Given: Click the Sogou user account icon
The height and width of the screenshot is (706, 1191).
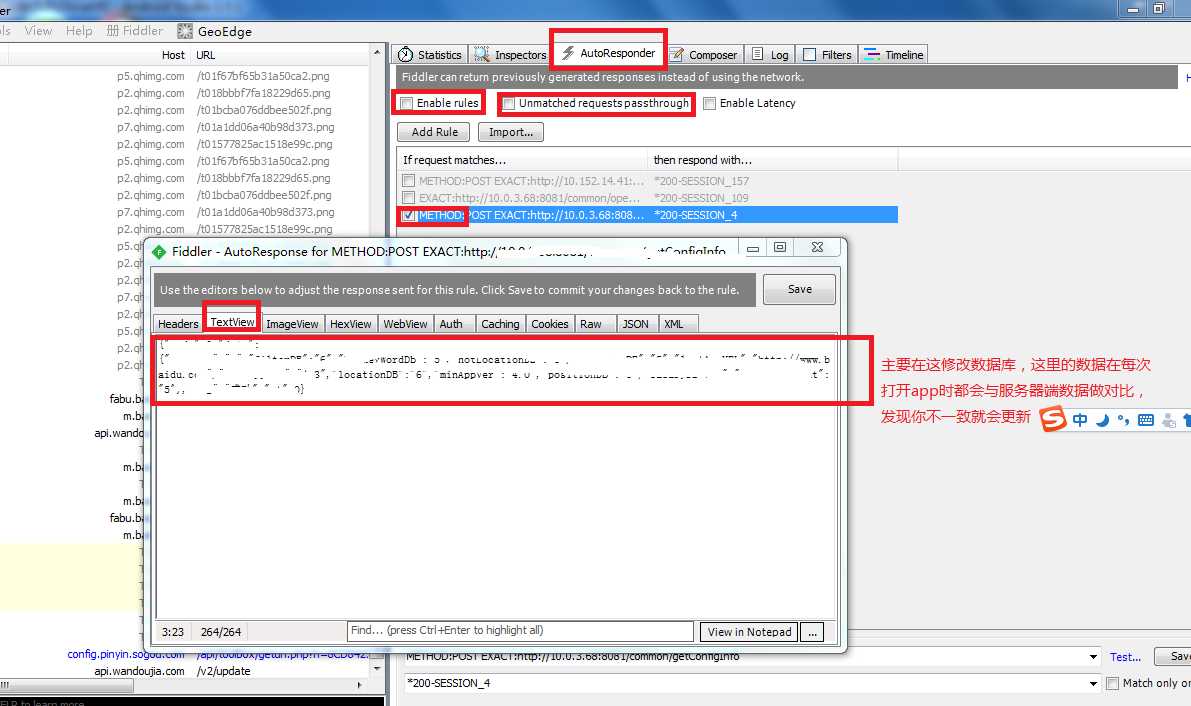Looking at the screenshot, I should pos(1169,420).
